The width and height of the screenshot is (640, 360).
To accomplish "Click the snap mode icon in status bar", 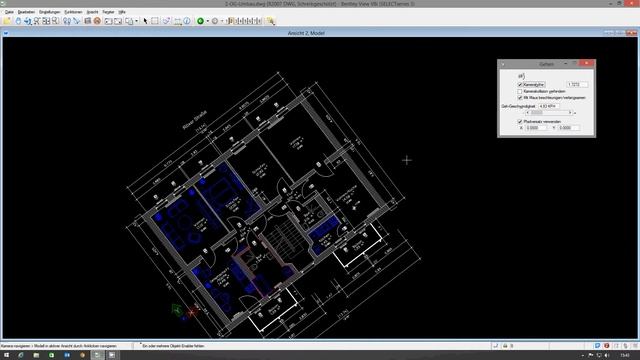I will coord(496,346).
